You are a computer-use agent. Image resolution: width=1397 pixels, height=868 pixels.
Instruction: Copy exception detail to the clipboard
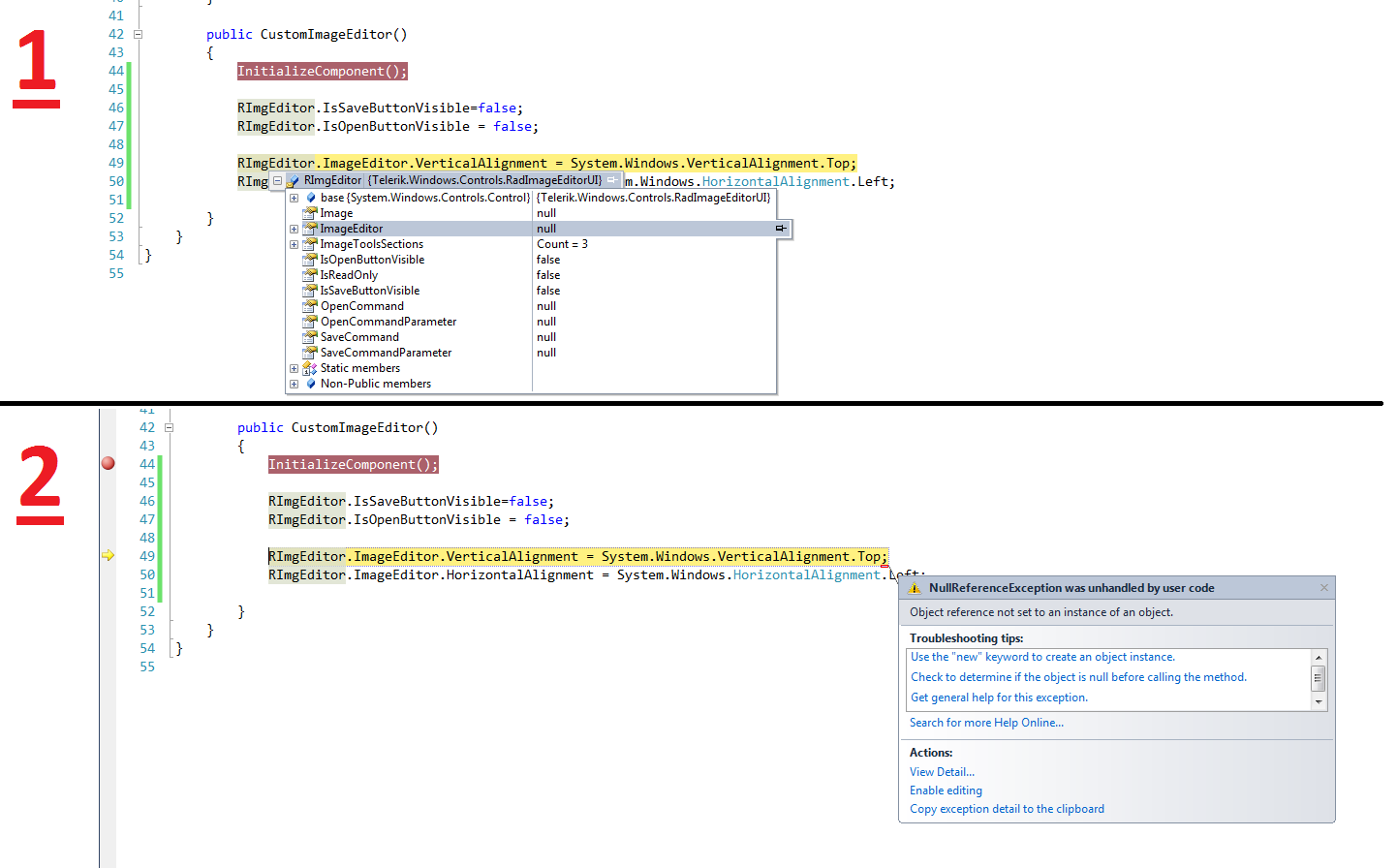click(x=1007, y=809)
